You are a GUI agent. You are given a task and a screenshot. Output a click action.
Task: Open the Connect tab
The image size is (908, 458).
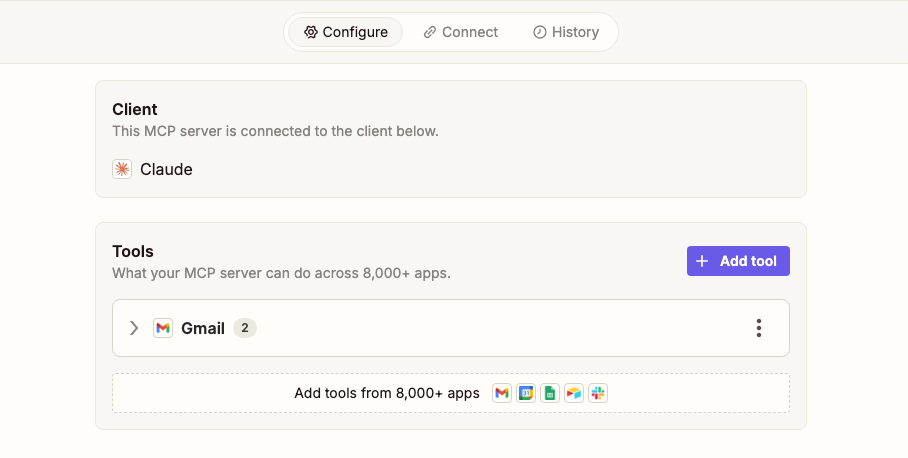[x=460, y=32]
